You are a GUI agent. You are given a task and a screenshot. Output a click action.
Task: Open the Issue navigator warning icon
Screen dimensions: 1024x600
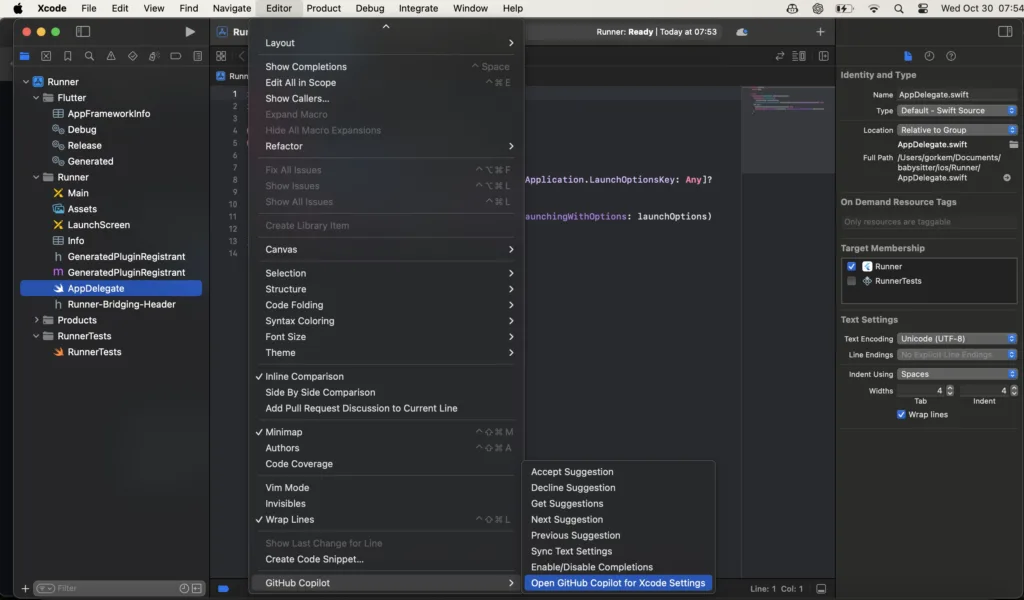(111, 56)
